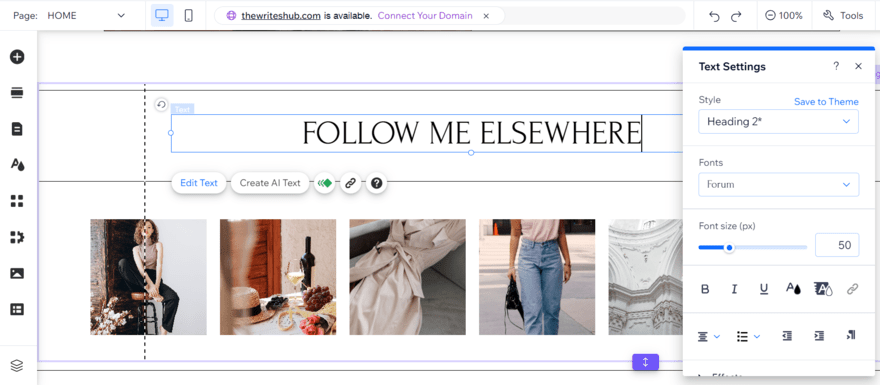Screen dimensions: 880x385
Task: Toggle underline formatting
Action: click(763, 289)
